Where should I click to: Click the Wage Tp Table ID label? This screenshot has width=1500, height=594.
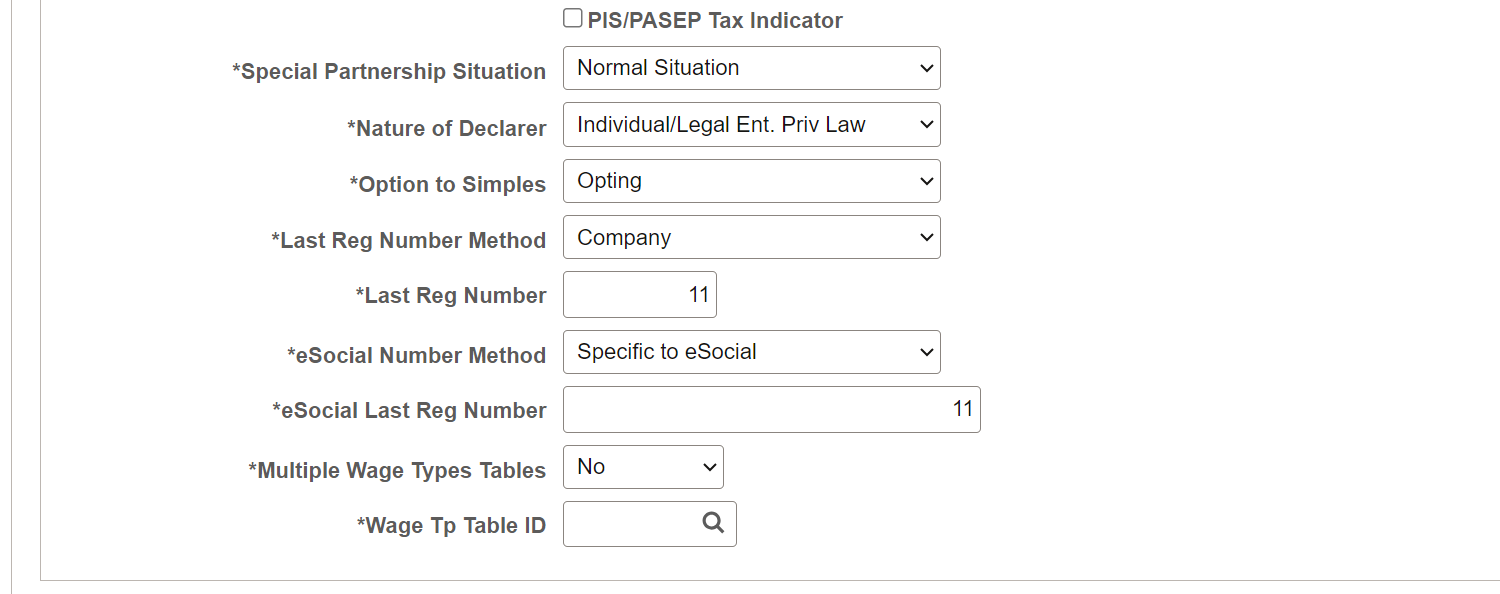pos(451,525)
